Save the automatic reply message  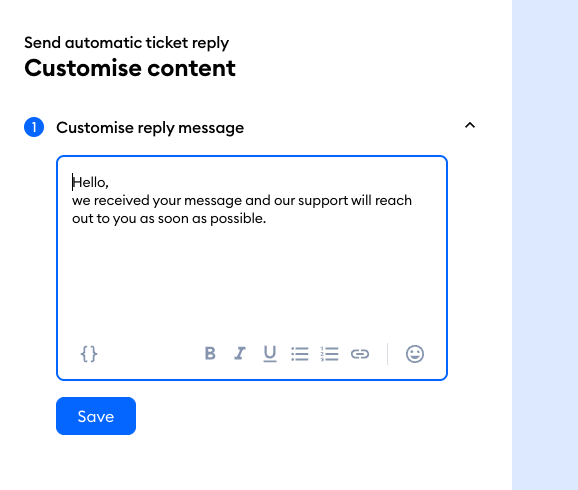coord(96,416)
